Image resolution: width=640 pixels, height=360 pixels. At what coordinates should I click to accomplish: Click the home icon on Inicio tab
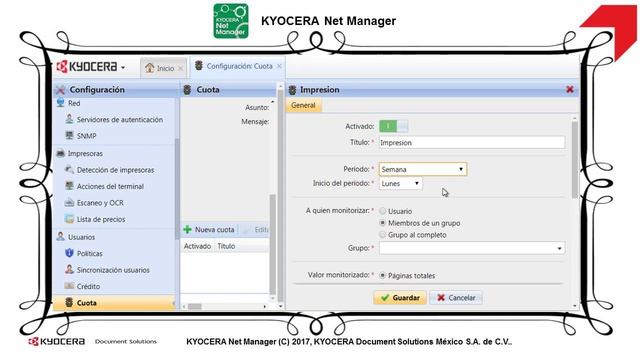click(150, 68)
